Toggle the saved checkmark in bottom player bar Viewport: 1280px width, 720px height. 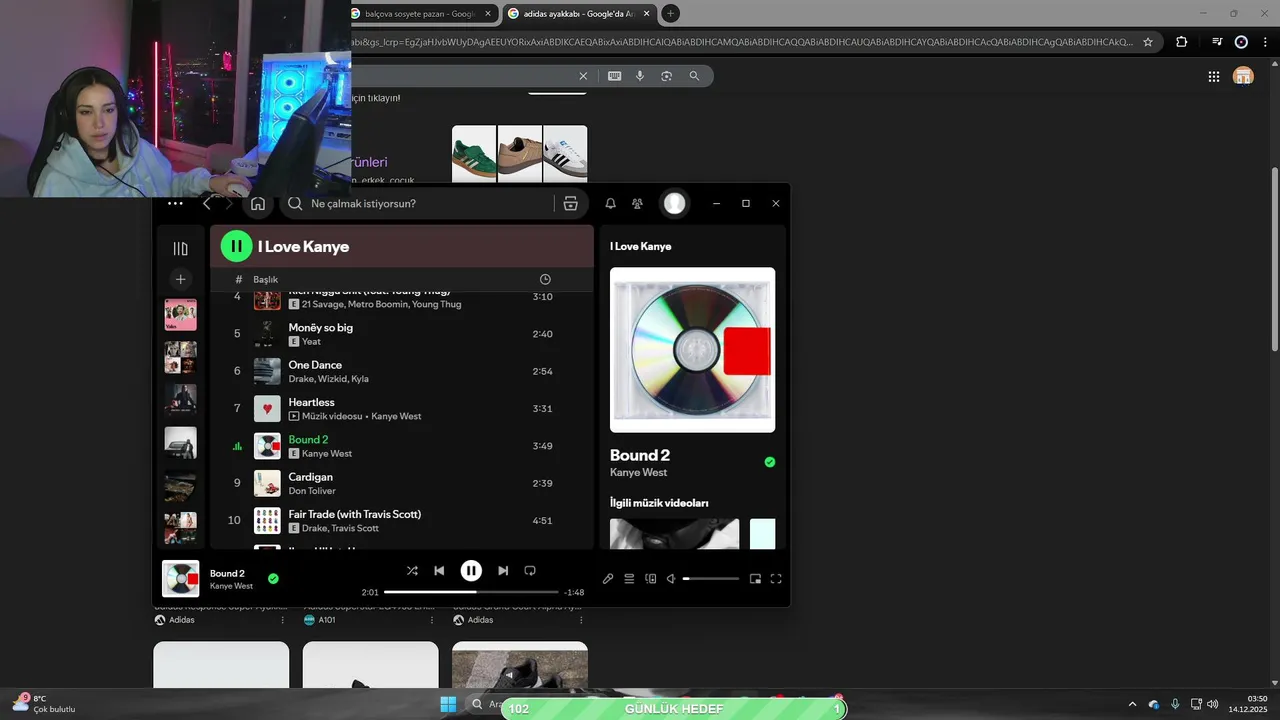click(273, 578)
